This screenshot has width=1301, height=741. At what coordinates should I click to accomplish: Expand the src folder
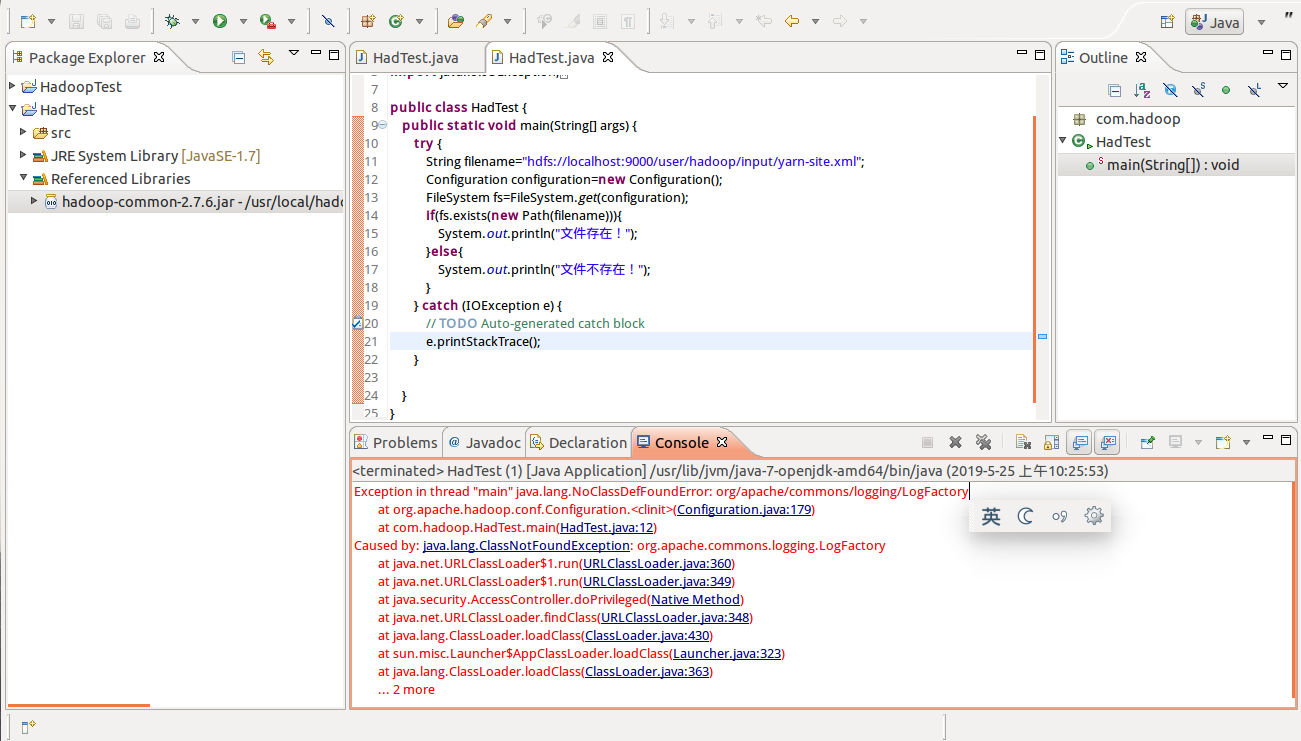tap(23, 131)
